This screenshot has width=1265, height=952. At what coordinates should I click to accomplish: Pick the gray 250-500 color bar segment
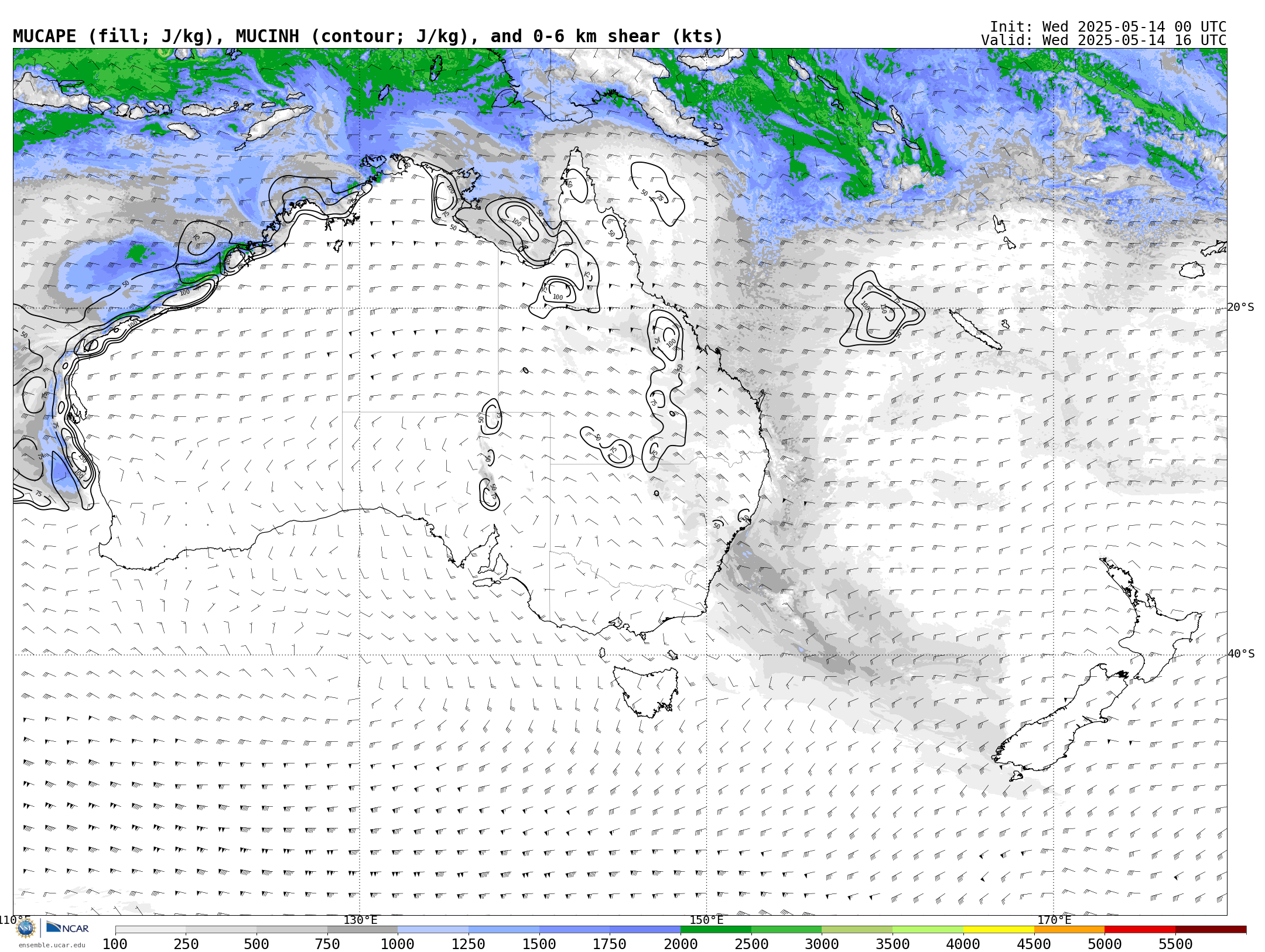pos(221,930)
